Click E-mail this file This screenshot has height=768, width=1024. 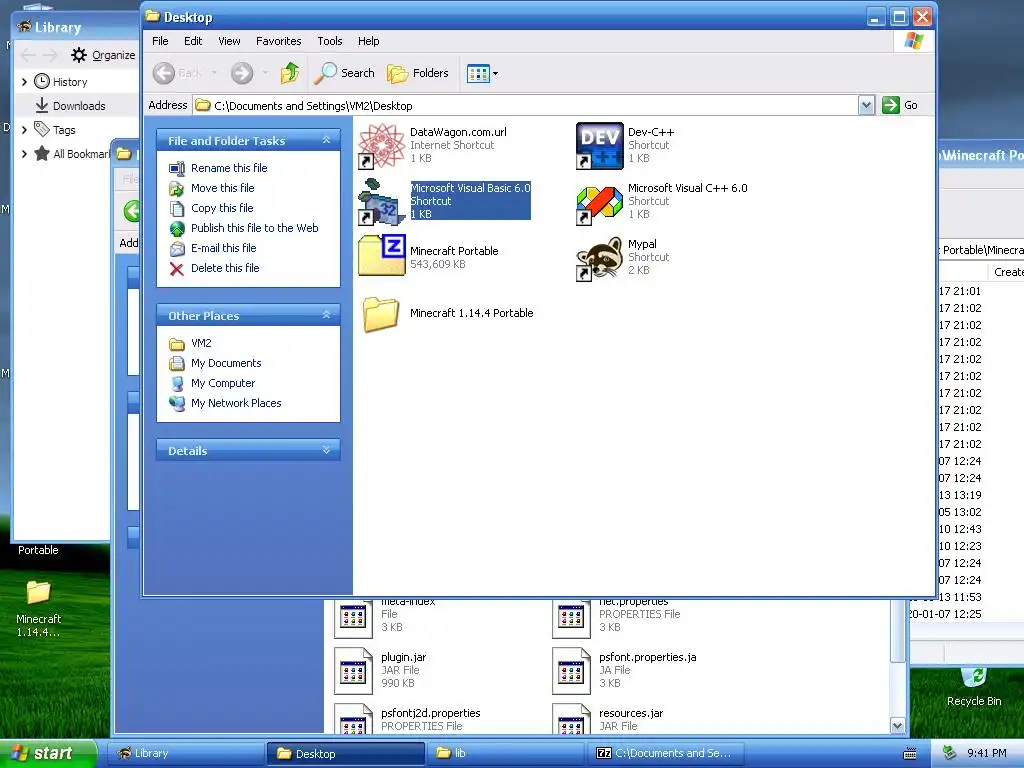pyautogui.click(x=223, y=248)
